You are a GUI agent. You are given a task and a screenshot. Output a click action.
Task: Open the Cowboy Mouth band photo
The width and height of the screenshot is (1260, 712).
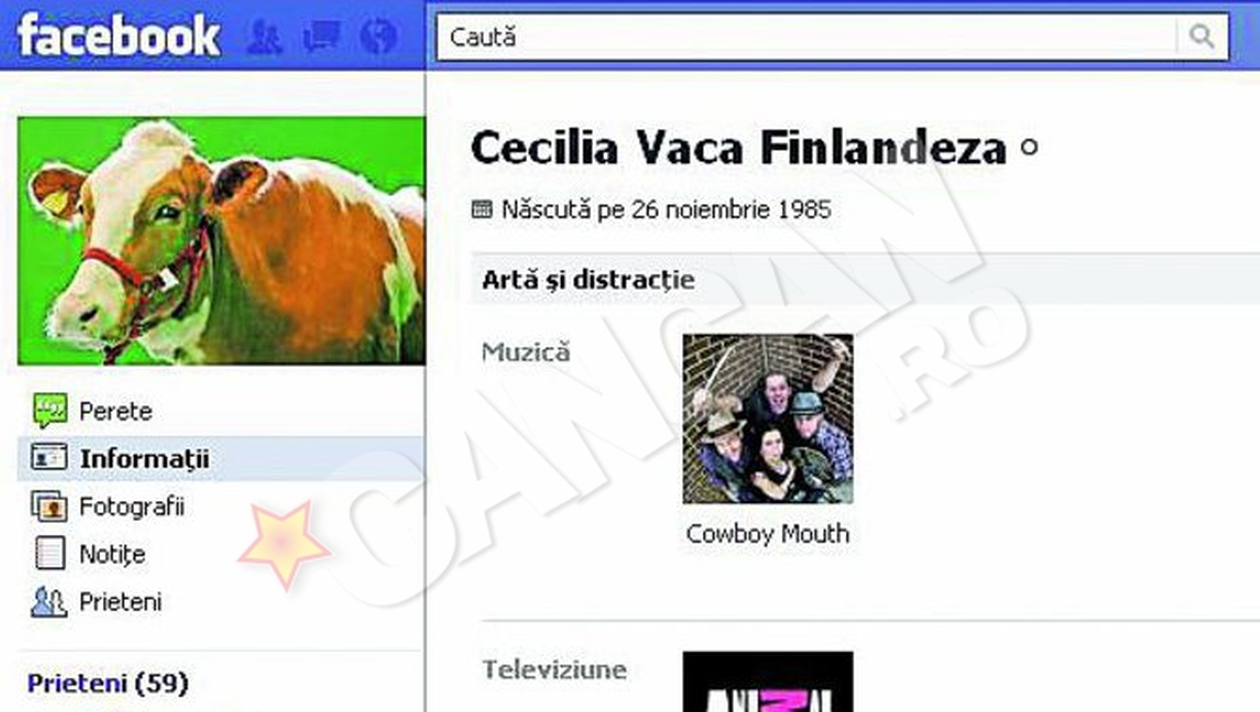coord(768,418)
